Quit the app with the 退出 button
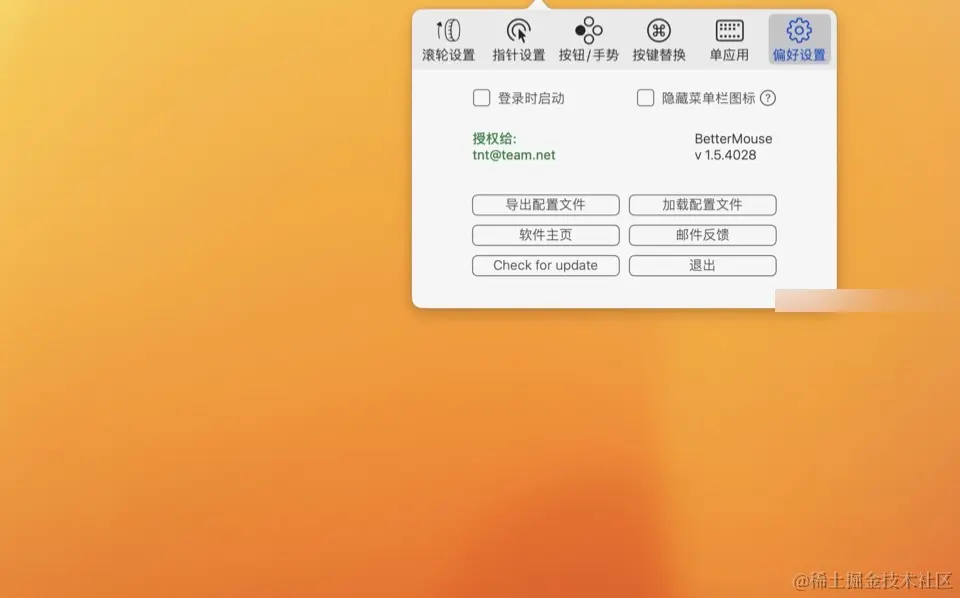The image size is (960, 598). [x=702, y=265]
